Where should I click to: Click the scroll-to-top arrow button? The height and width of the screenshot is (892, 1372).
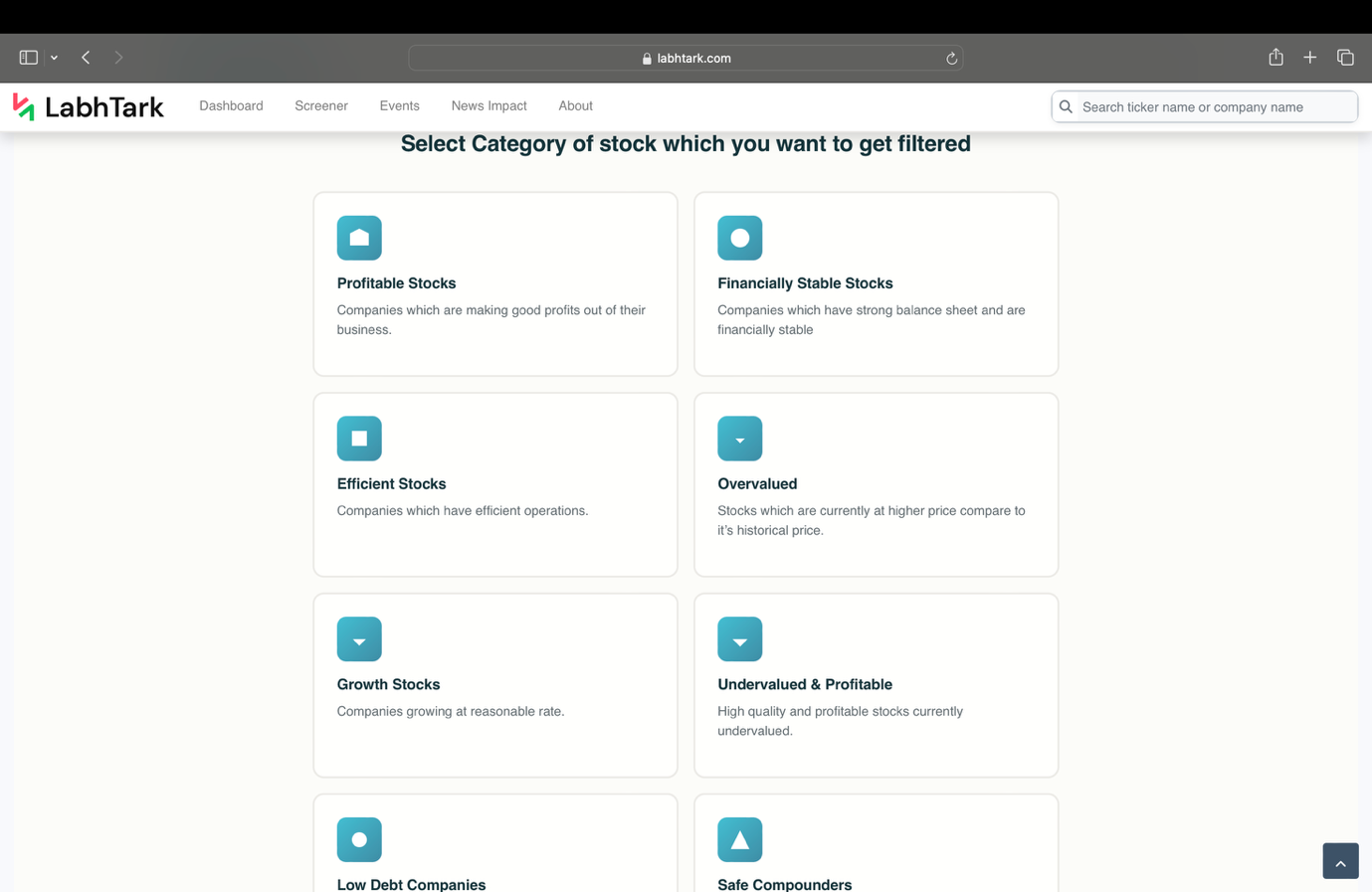pyautogui.click(x=1340, y=861)
